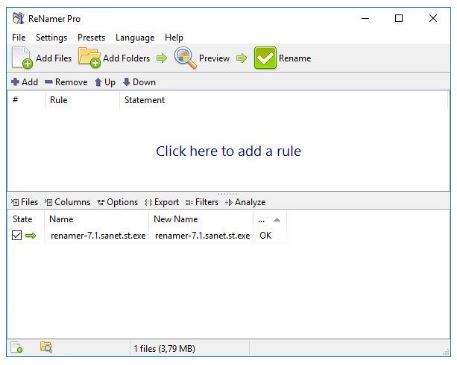Click the Preview button label

[214, 58]
